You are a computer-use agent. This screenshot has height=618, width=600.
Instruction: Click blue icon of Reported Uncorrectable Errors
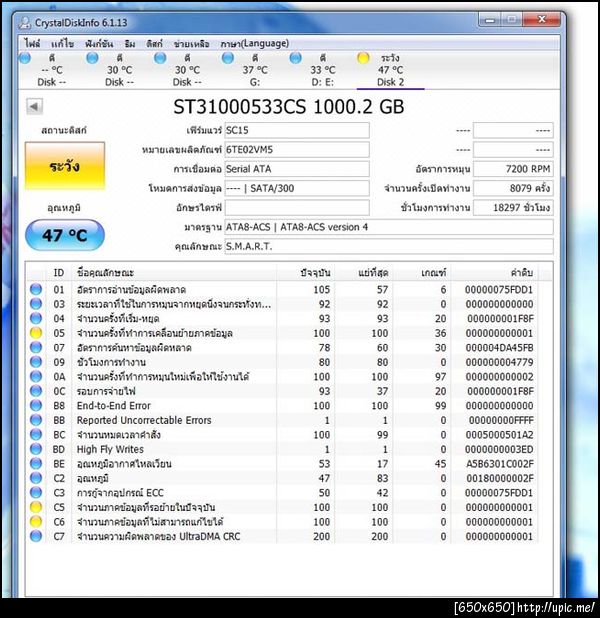click(36, 420)
